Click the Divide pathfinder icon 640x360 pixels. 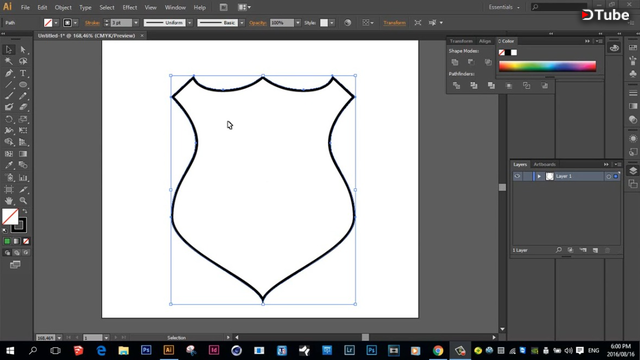pos(456,85)
